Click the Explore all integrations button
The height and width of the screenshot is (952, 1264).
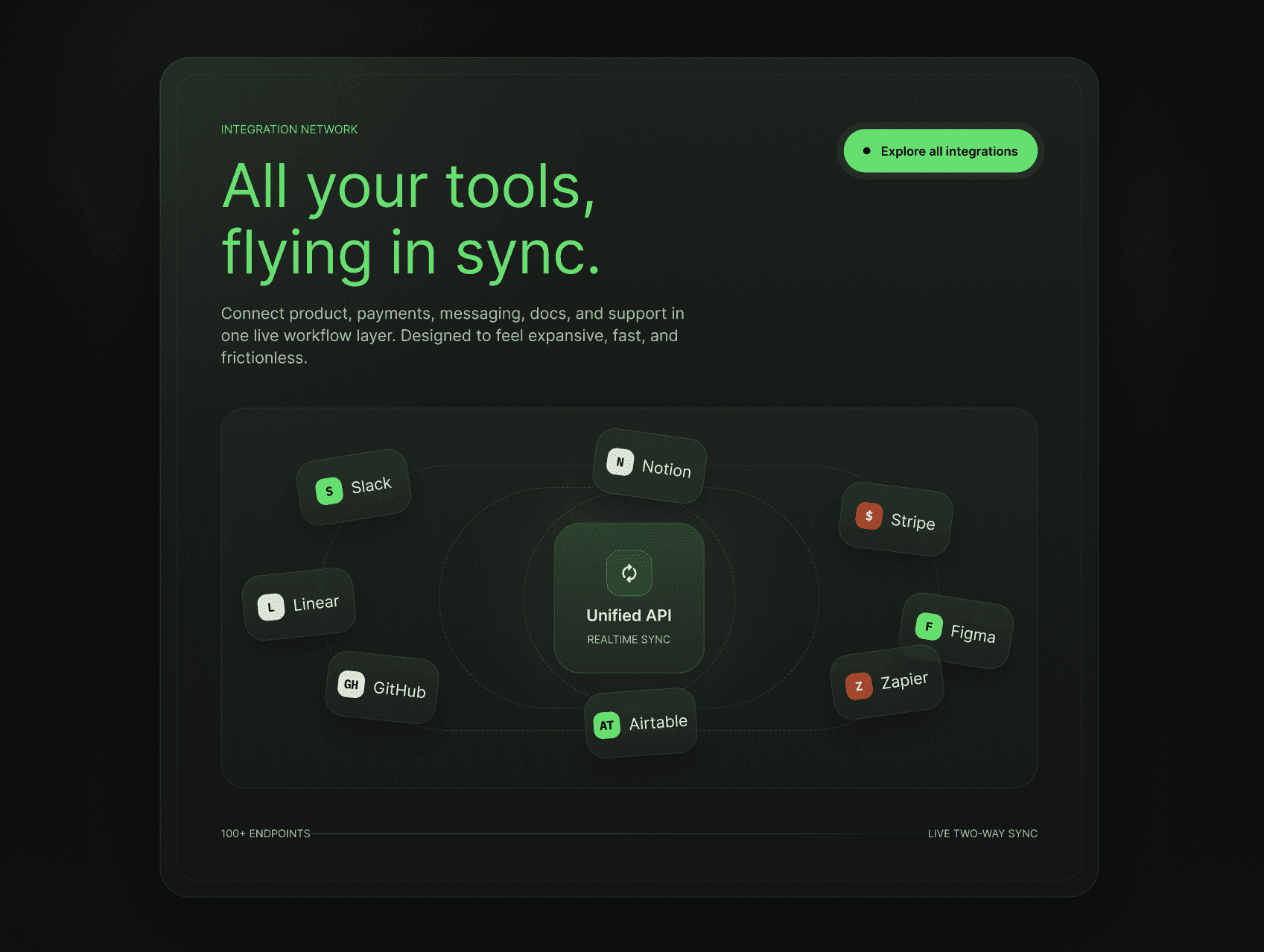tap(940, 151)
